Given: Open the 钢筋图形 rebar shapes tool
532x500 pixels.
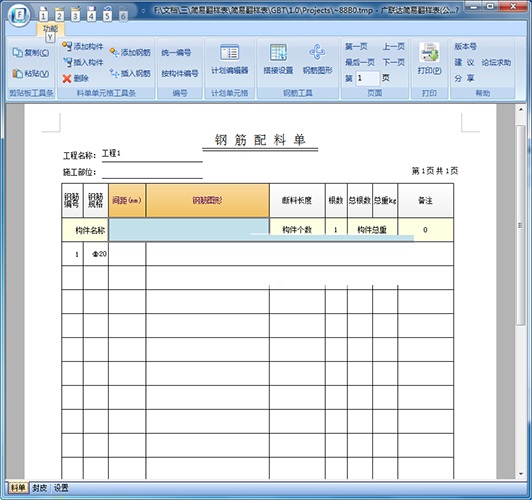Looking at the screenshot, I should pyautogui.click(x=317, y=59).
